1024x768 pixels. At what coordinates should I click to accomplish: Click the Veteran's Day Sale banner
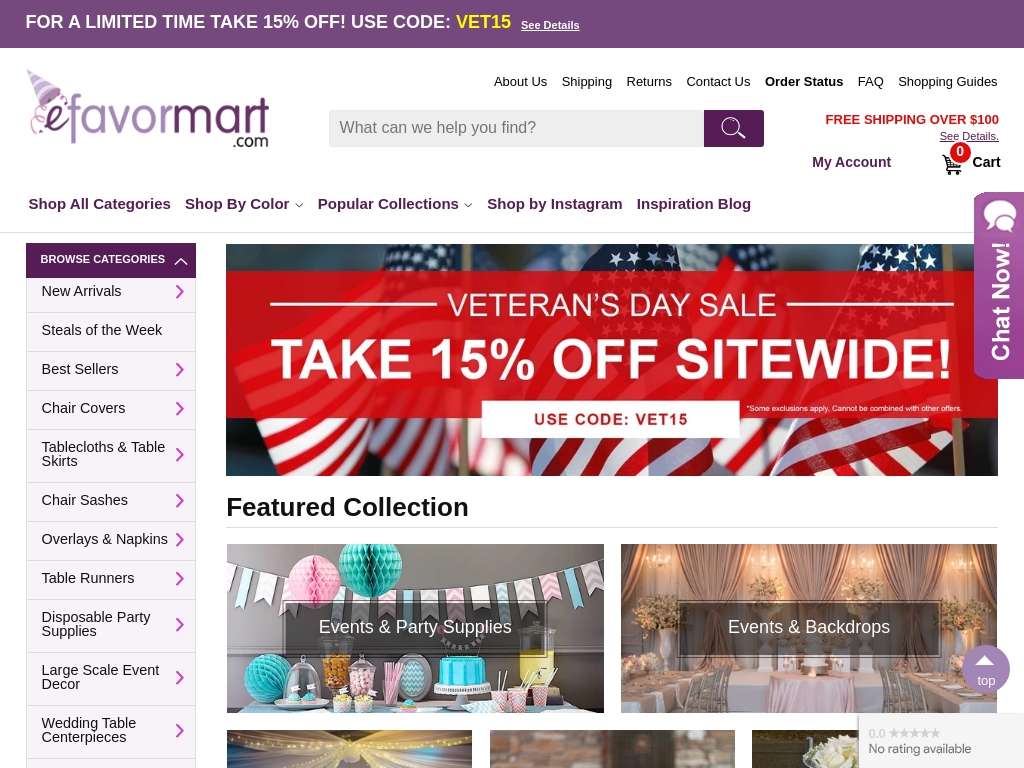pyautogui.click(x=611, y=359)
